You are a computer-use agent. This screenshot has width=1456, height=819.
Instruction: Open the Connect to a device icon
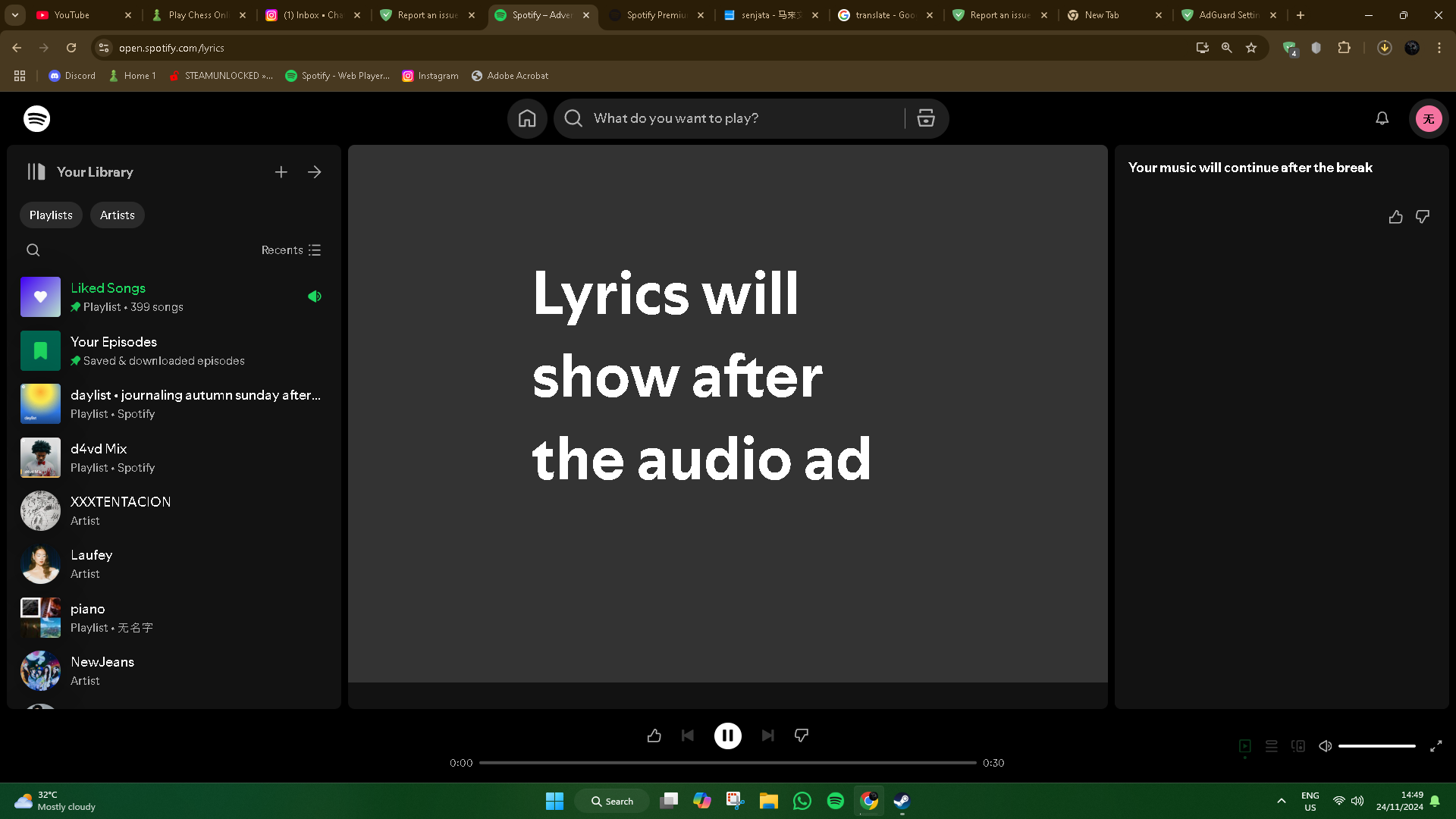1298,746
